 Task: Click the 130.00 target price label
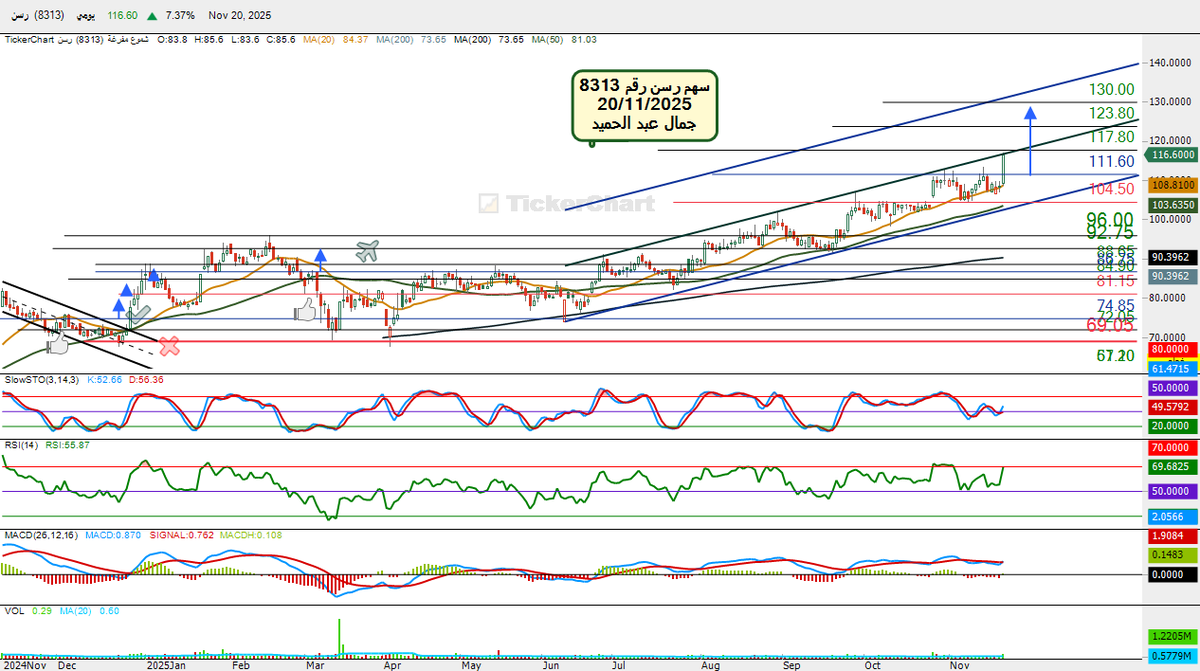click(x=1110, y=90)
